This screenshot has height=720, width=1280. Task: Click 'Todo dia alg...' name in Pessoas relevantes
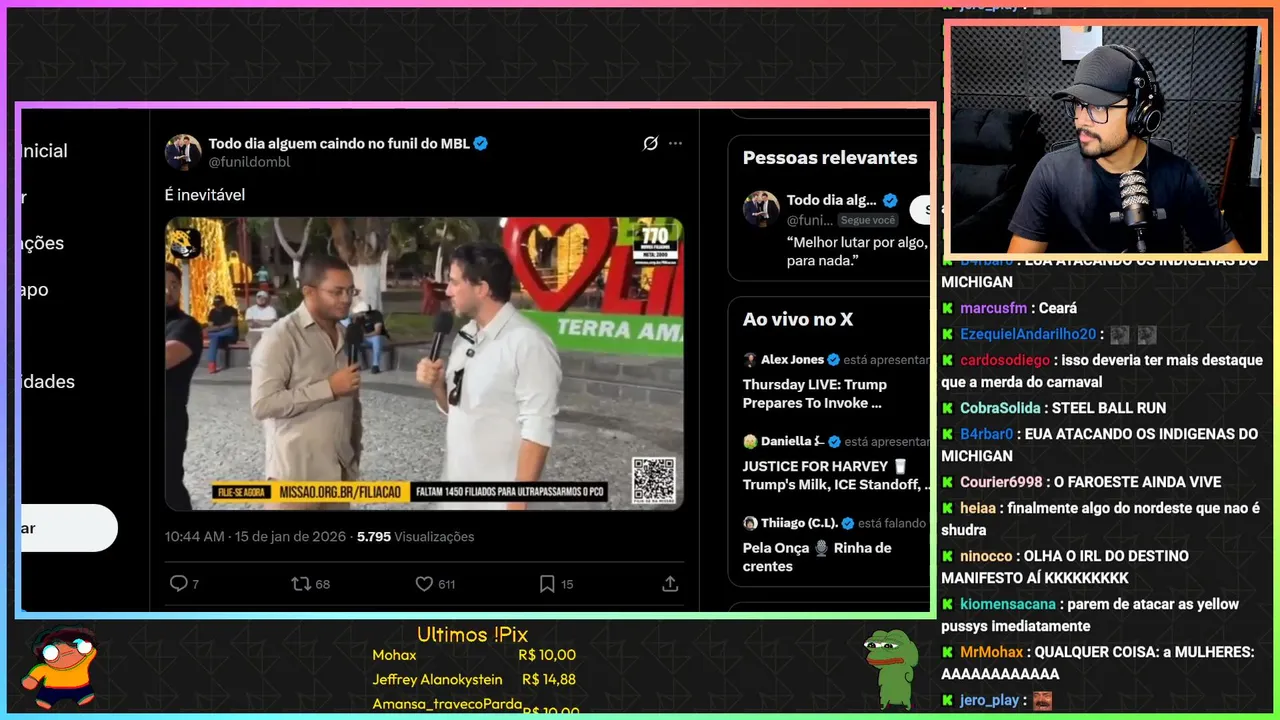(x=831, y=200)
